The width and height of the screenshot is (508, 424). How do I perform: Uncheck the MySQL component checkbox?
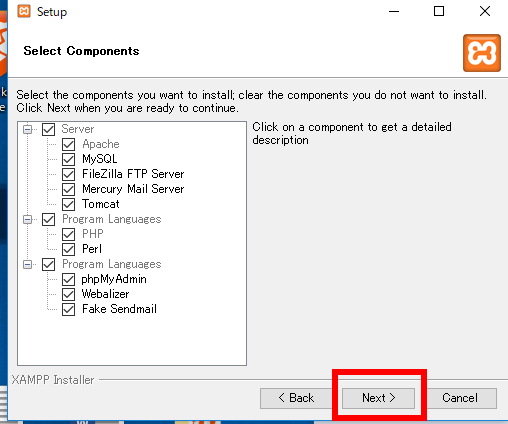[x=68, y=159]
